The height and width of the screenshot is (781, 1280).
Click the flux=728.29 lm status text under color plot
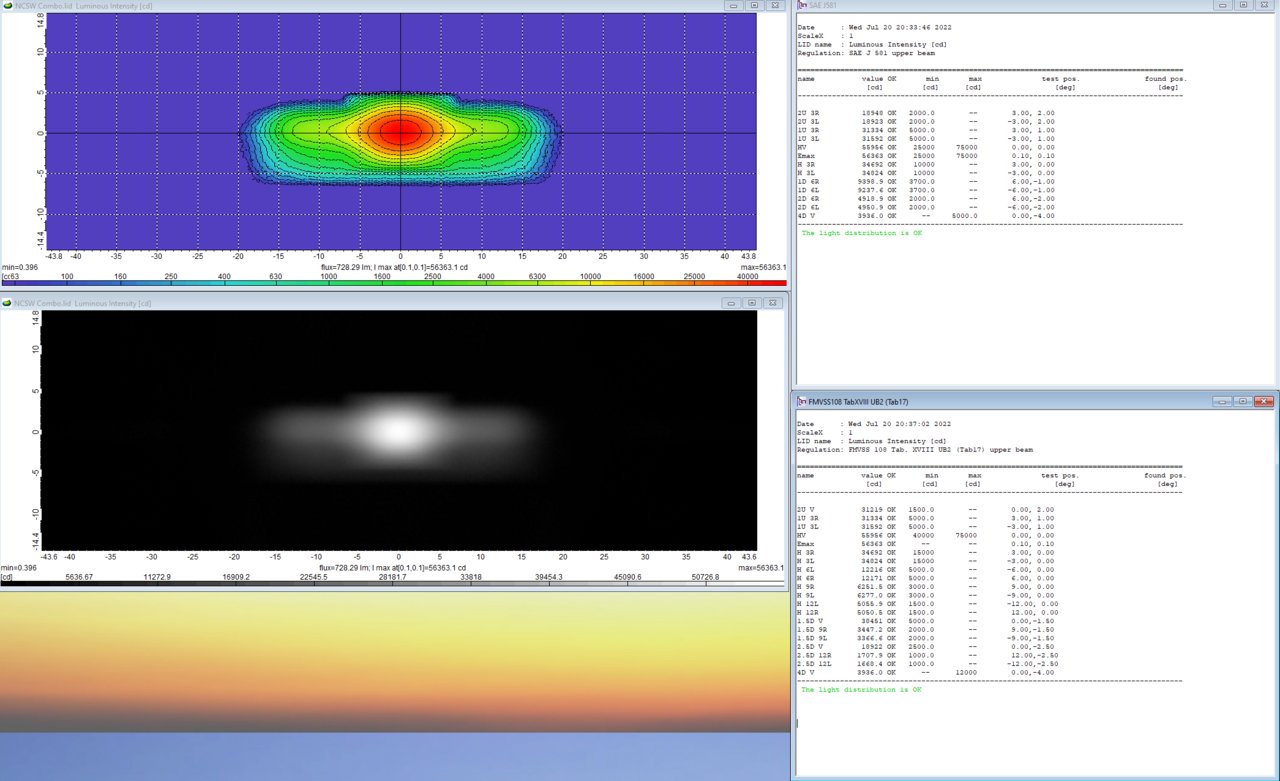(x=396, y=268)
